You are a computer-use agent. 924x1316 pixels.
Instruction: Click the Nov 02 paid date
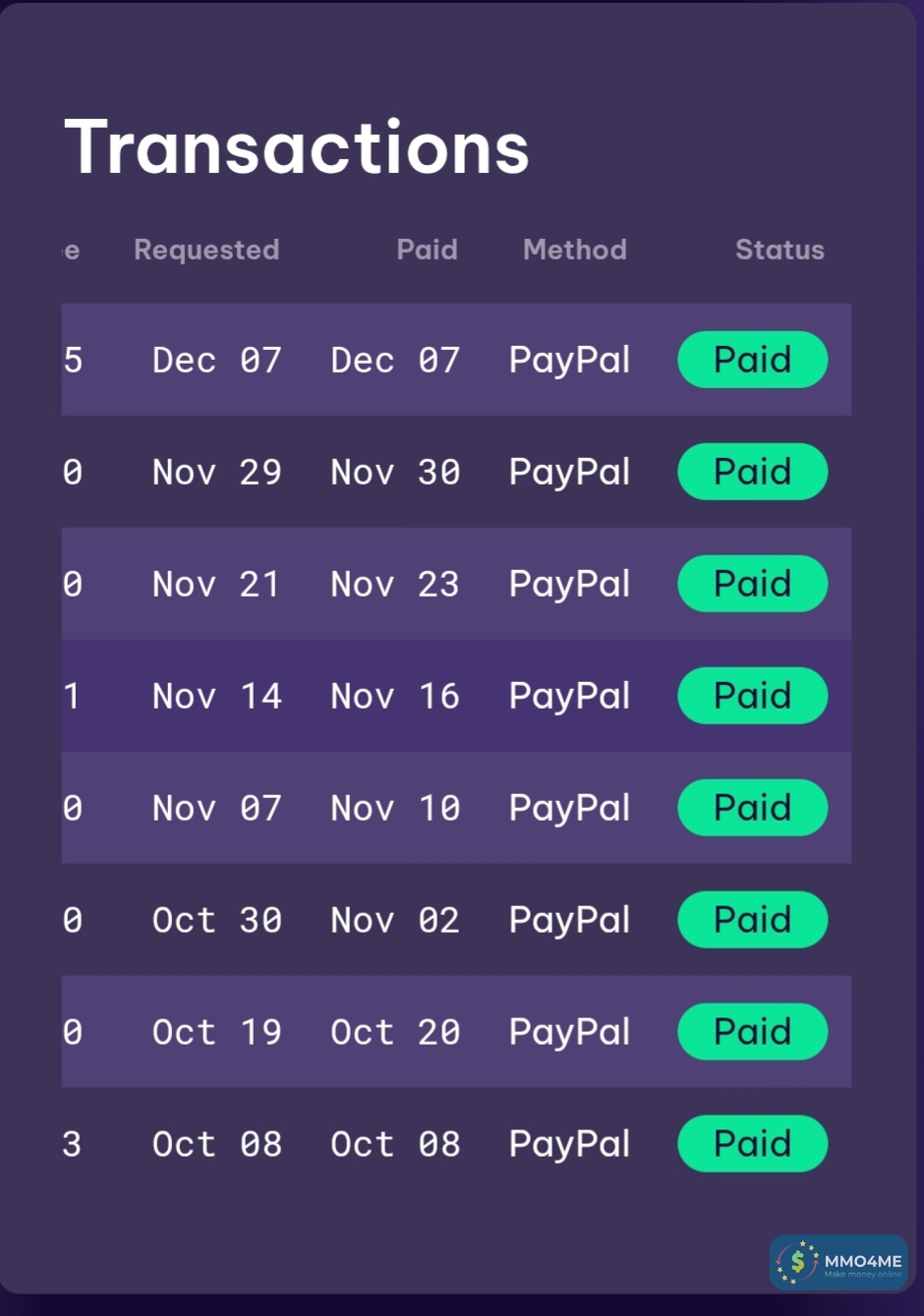pos(395,920)
